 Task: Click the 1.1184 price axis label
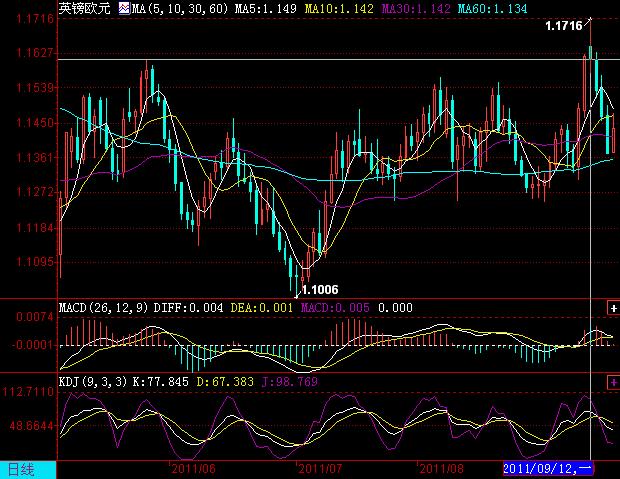click(x=34, y=227)
